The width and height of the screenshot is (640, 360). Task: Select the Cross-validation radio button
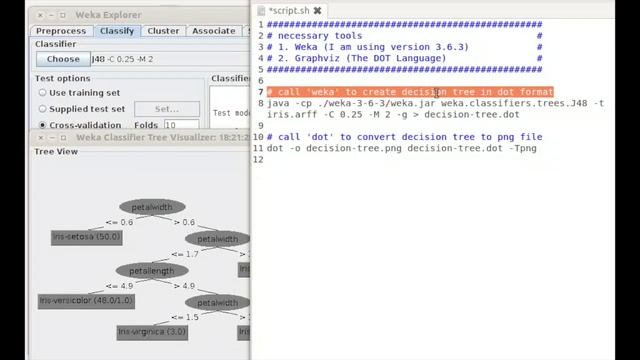pos(42,125)
